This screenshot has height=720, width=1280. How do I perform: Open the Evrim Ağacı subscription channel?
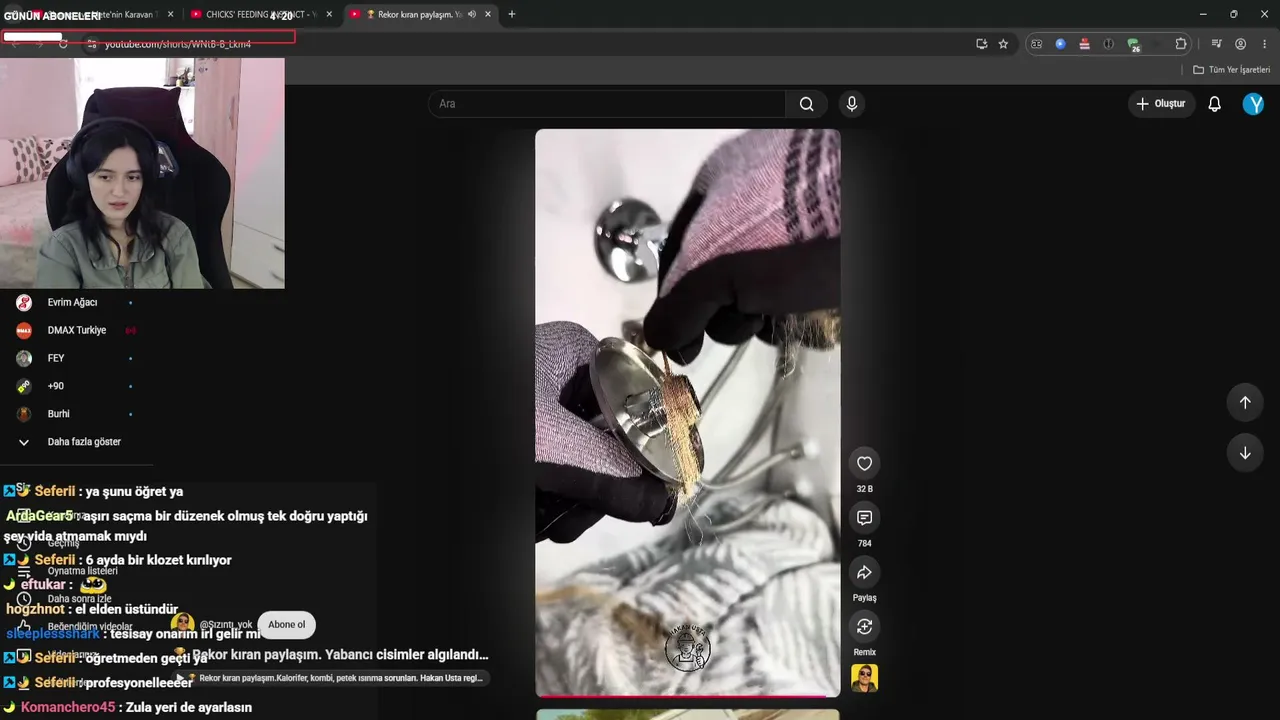click(x=73, y=302)
